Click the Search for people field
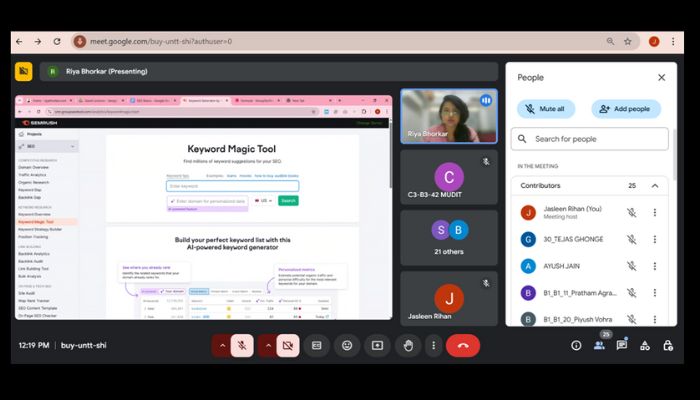The width and height of the screenshot is (700, 400). coord(590,139)
